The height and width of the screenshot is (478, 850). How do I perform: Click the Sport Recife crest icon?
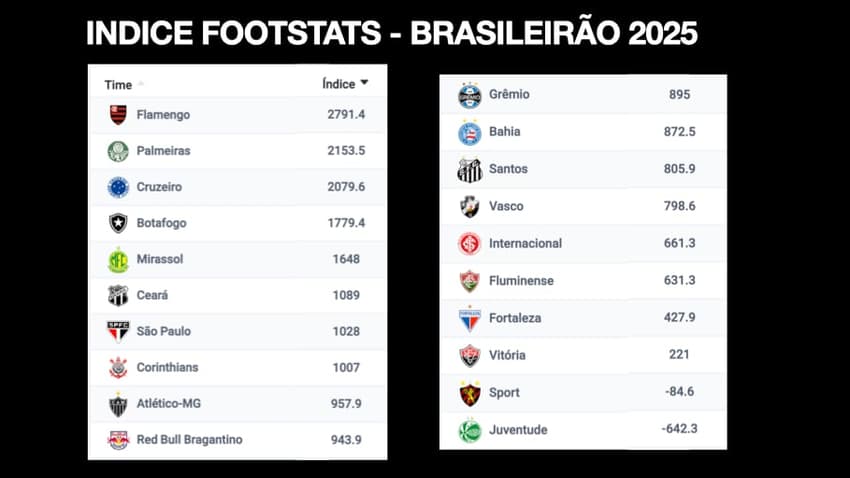coord(469,393)
